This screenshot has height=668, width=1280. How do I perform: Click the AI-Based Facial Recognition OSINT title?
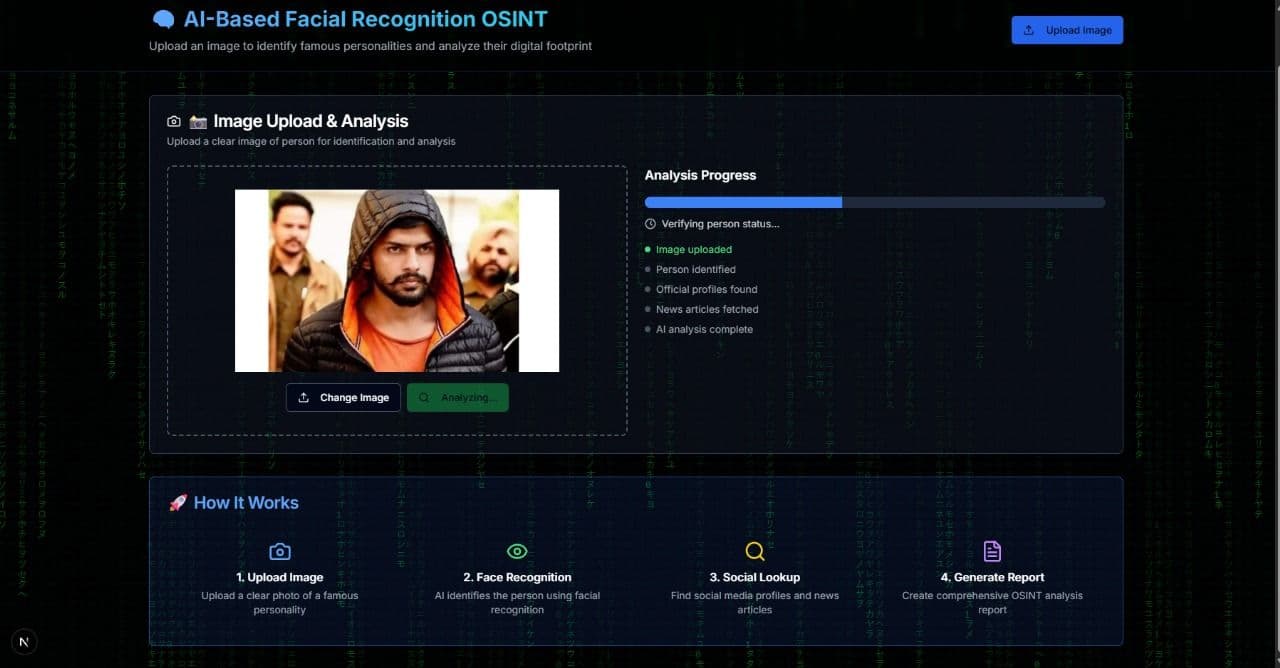click(x=365, y=19)
